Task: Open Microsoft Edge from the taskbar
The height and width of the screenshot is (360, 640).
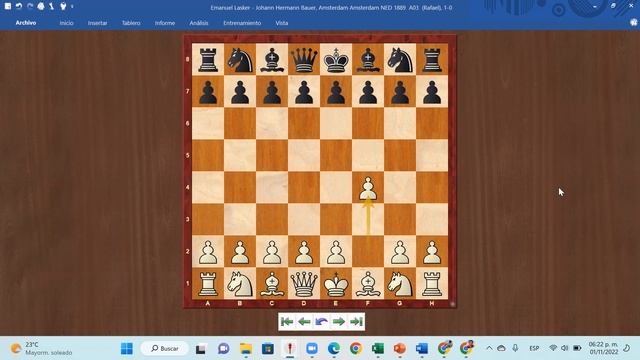Action: click(334, 349)
